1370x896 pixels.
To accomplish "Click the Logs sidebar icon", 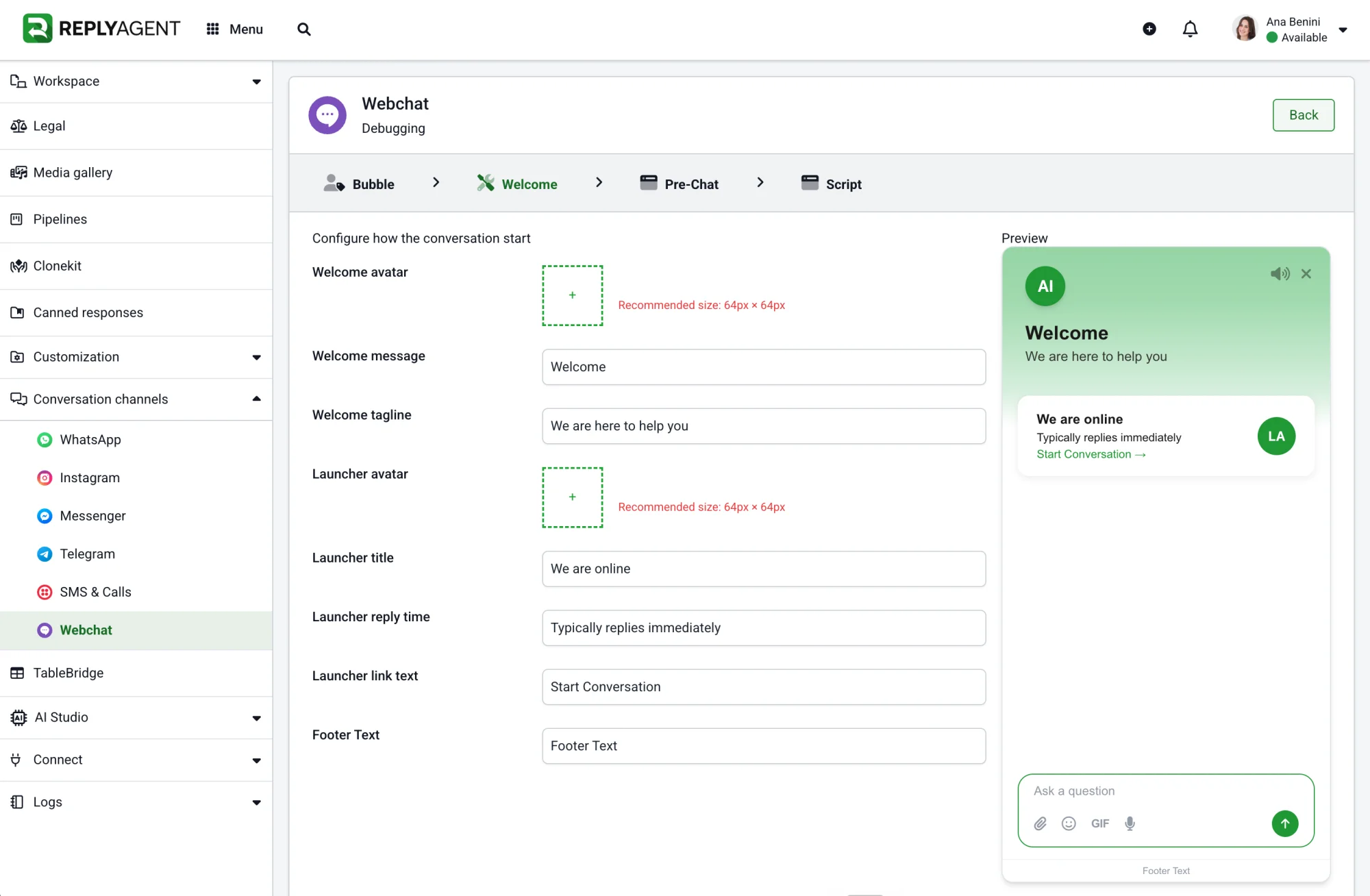I will tap(17, 802).
